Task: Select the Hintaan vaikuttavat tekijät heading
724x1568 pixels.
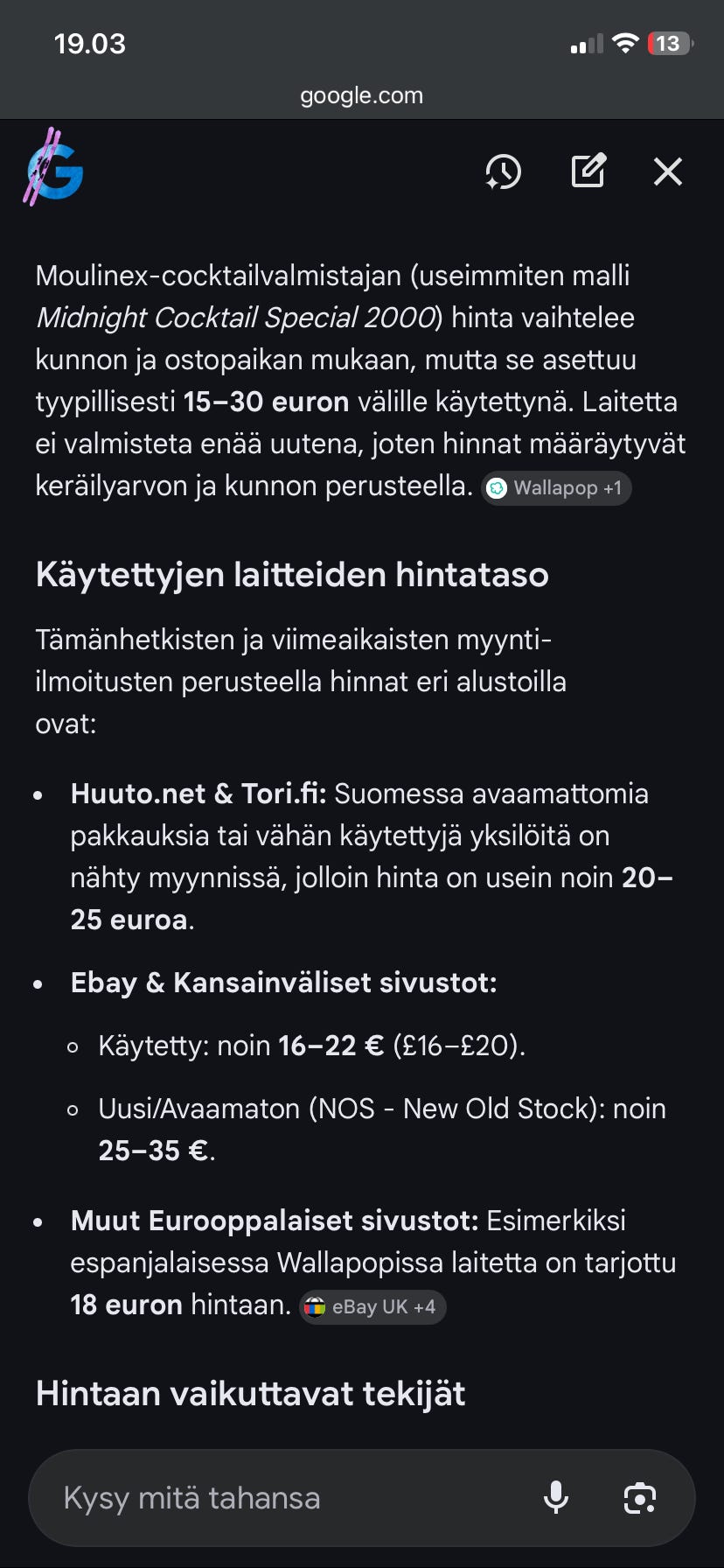Action: coord(250,1393)
